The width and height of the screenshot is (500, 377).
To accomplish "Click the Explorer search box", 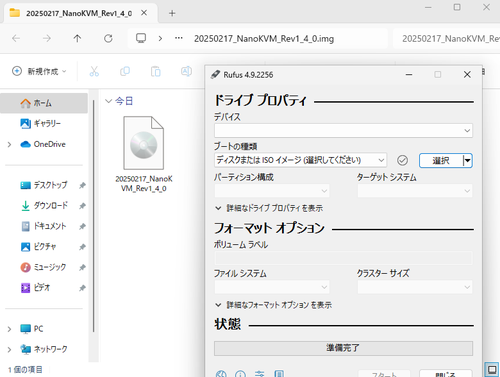I will click(x=447, y=39).
